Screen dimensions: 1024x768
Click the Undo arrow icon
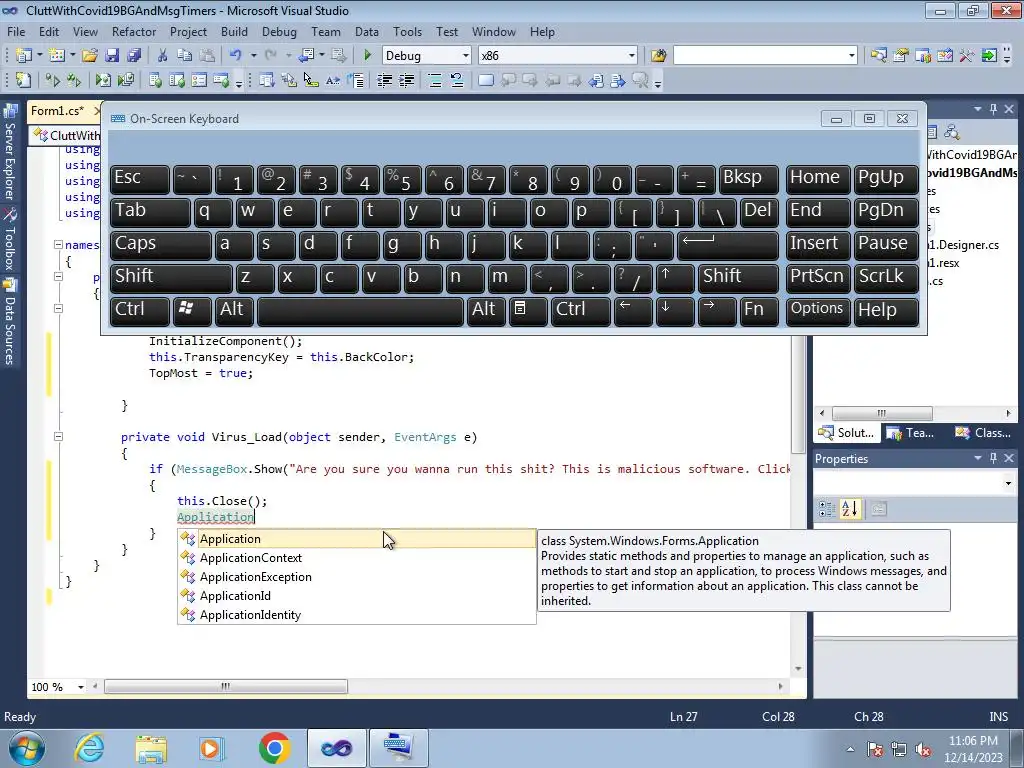point(236,56)
